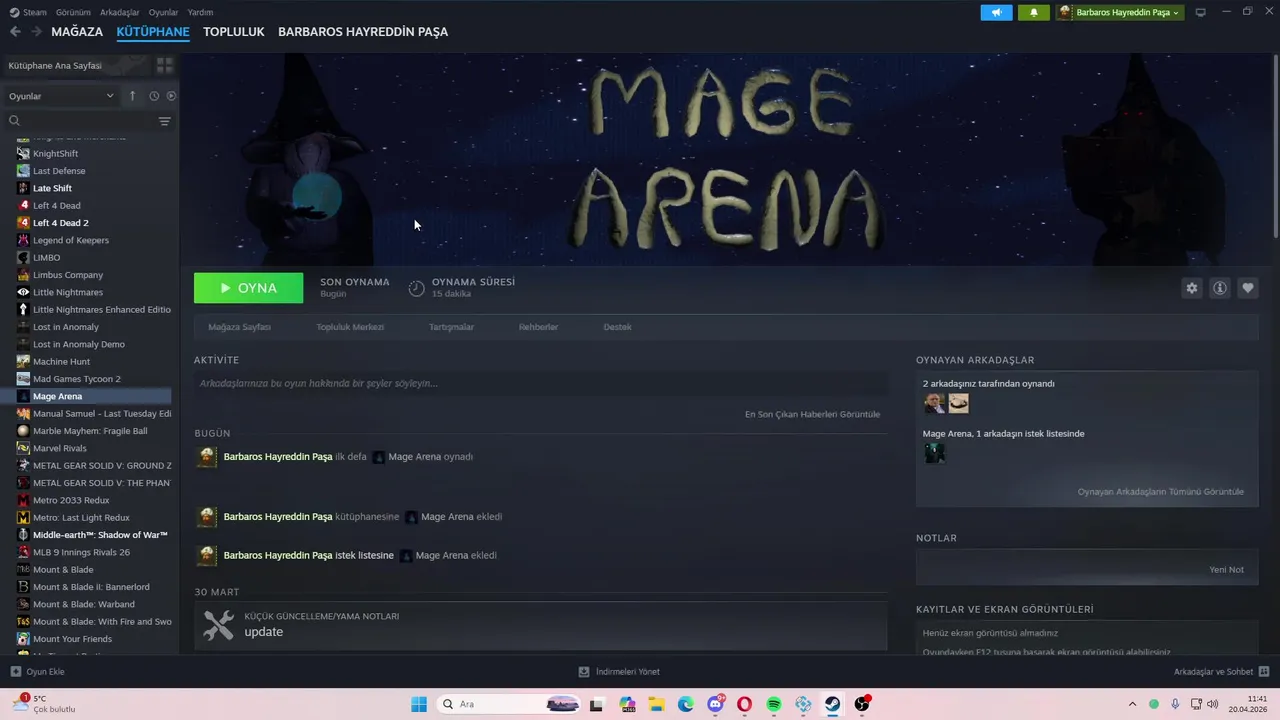The image size is (1280, 720).
Task: Switch to grid view icon in sidebar
Action: click(165, 65)
